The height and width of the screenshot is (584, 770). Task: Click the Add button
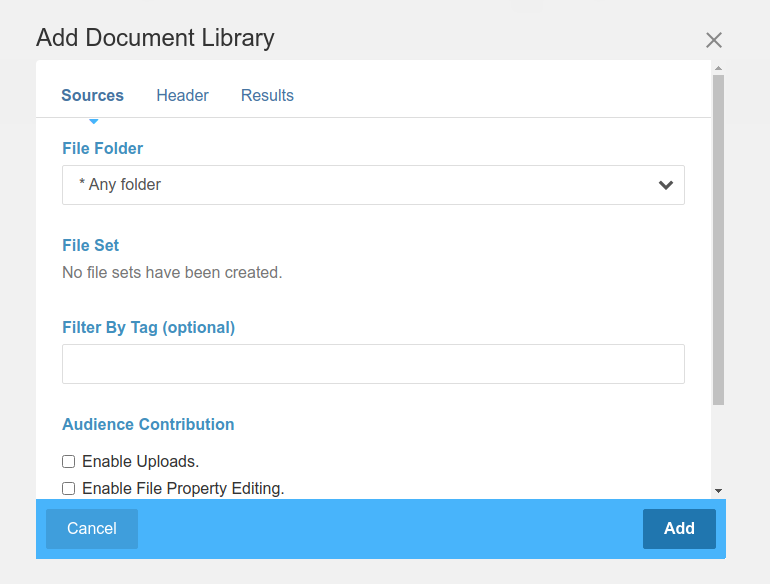[679, 528]
